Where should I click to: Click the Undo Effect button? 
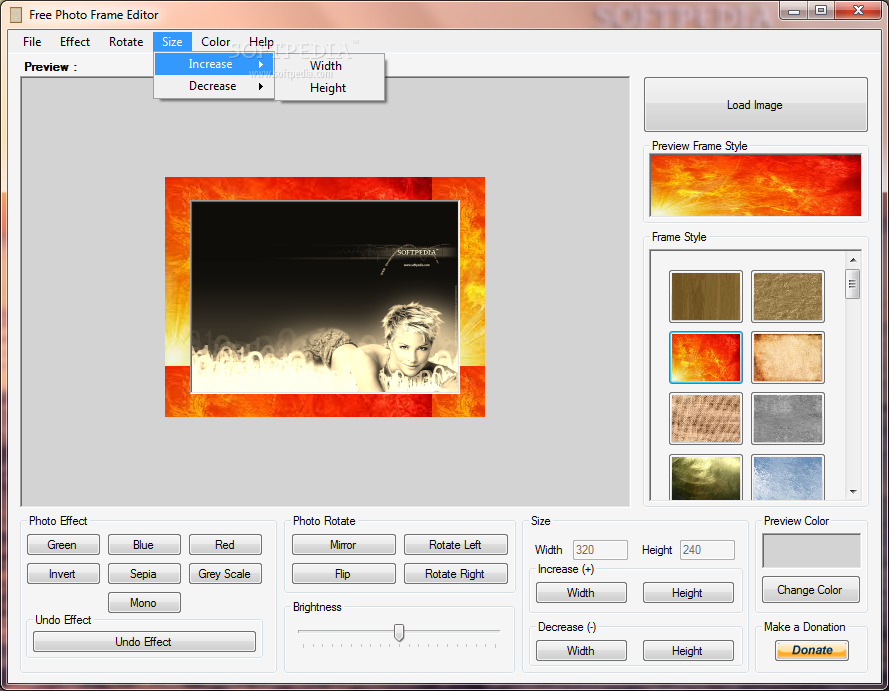pyautogui.click(x=144, y=642)
